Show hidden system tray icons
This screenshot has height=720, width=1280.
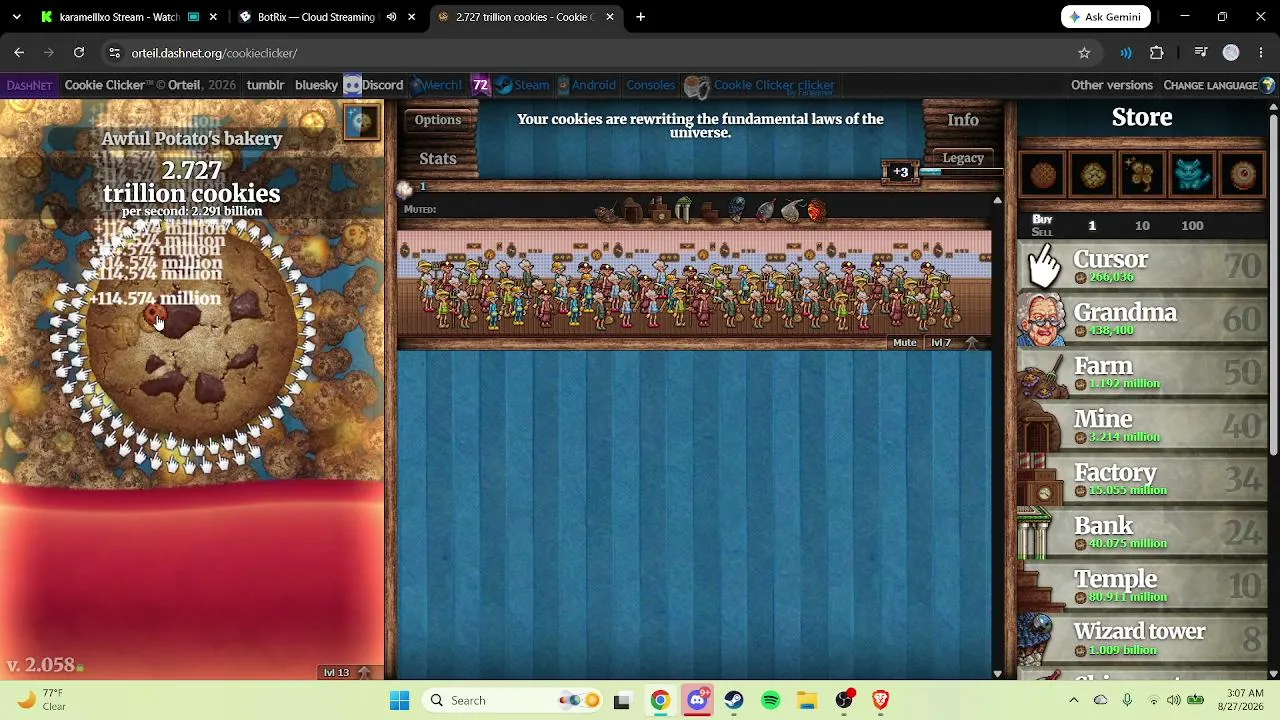click(1074, 700)
